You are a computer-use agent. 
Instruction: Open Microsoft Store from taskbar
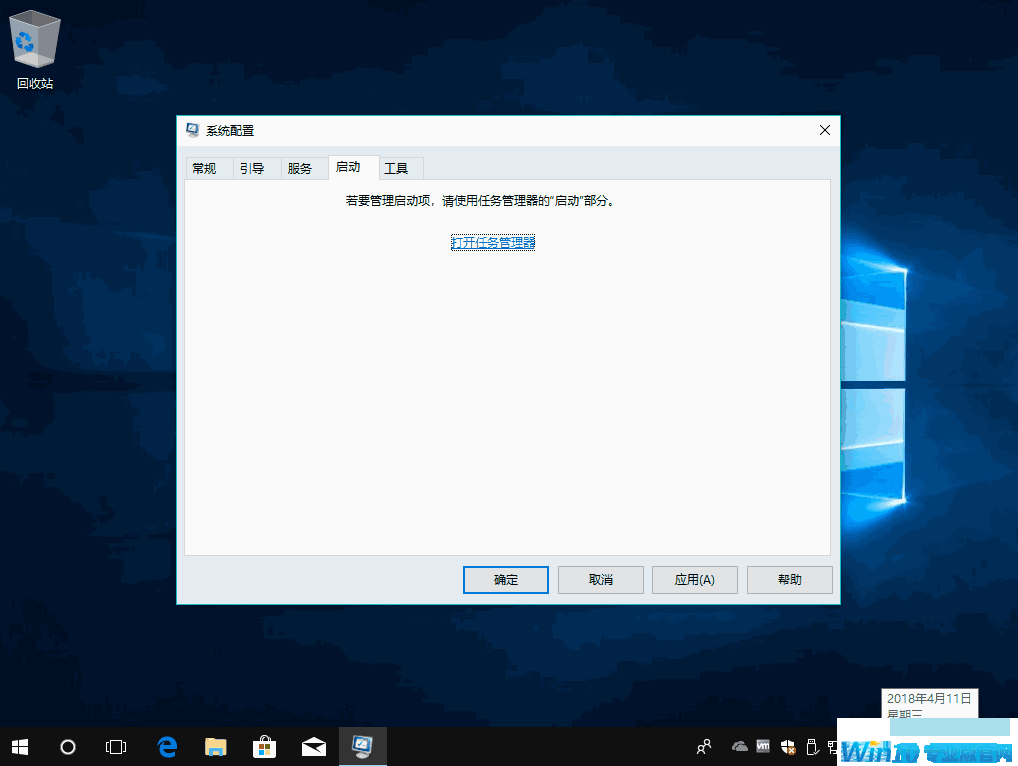pos(264,746)
